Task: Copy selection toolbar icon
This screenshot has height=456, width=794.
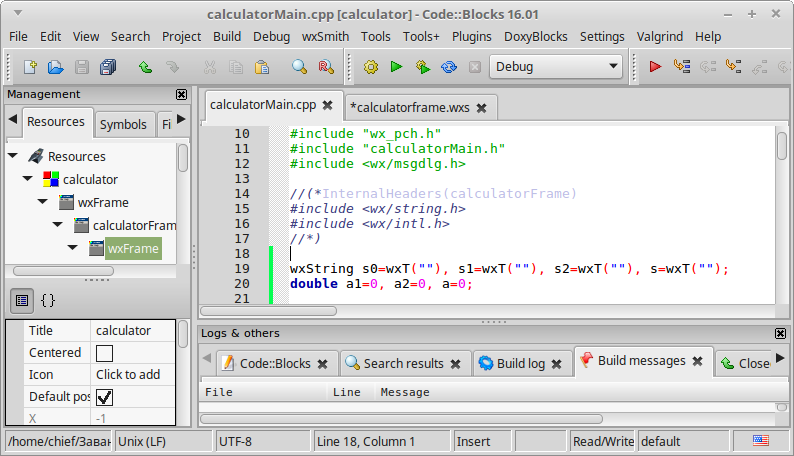Action: (x=235, y=67)
